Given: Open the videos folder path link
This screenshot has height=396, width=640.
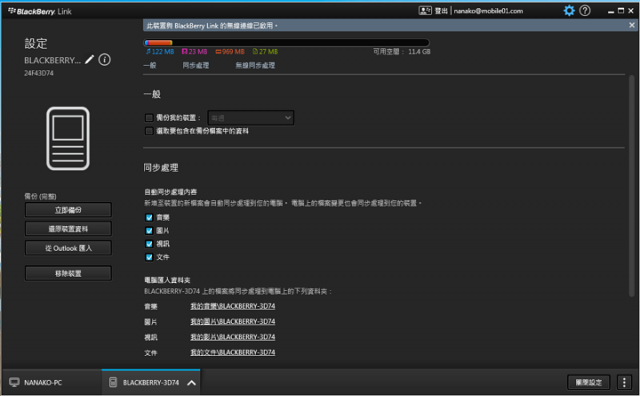Looking at the screenshot, I should coord(233,337).
